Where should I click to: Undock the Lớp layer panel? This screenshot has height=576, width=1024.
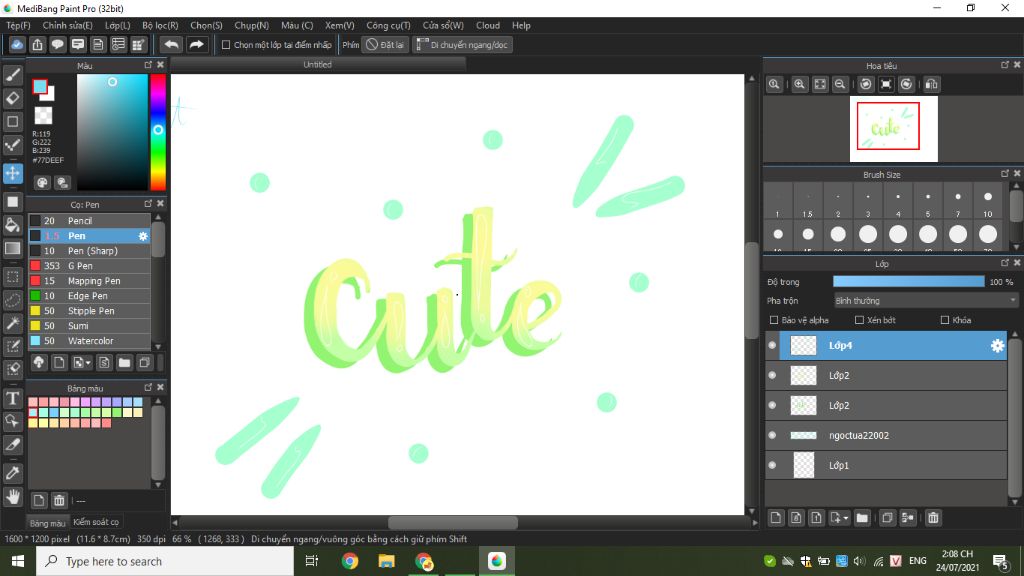pos(1005,263)
